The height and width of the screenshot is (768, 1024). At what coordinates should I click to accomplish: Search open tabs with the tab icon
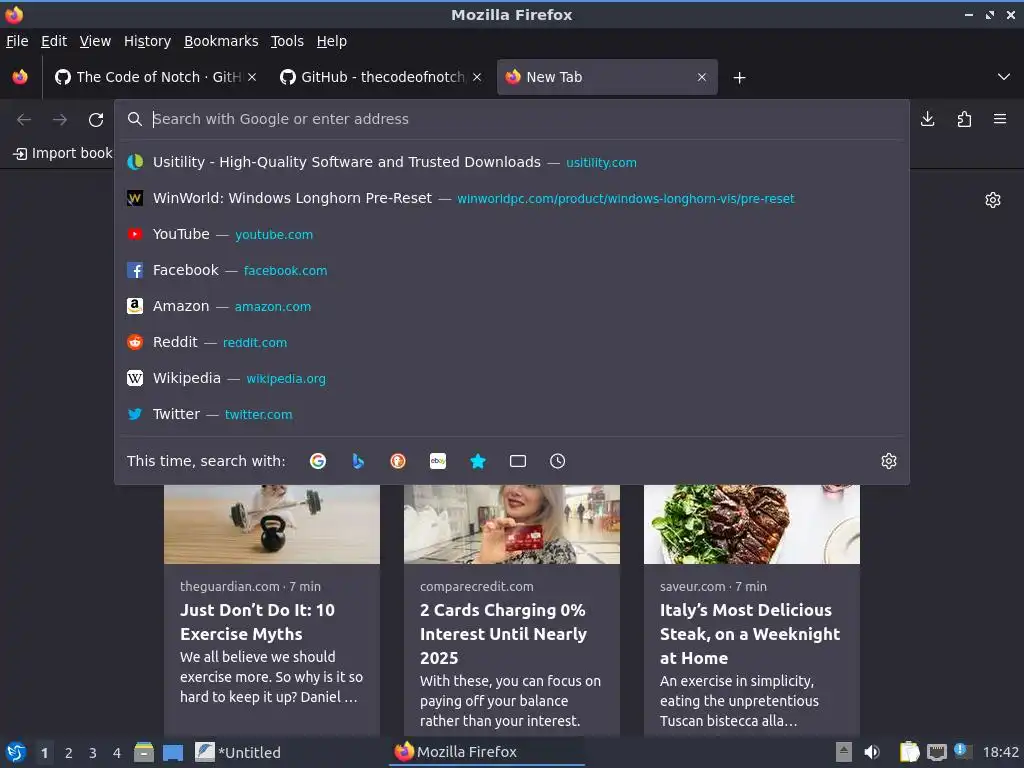(x=518, y=461)
